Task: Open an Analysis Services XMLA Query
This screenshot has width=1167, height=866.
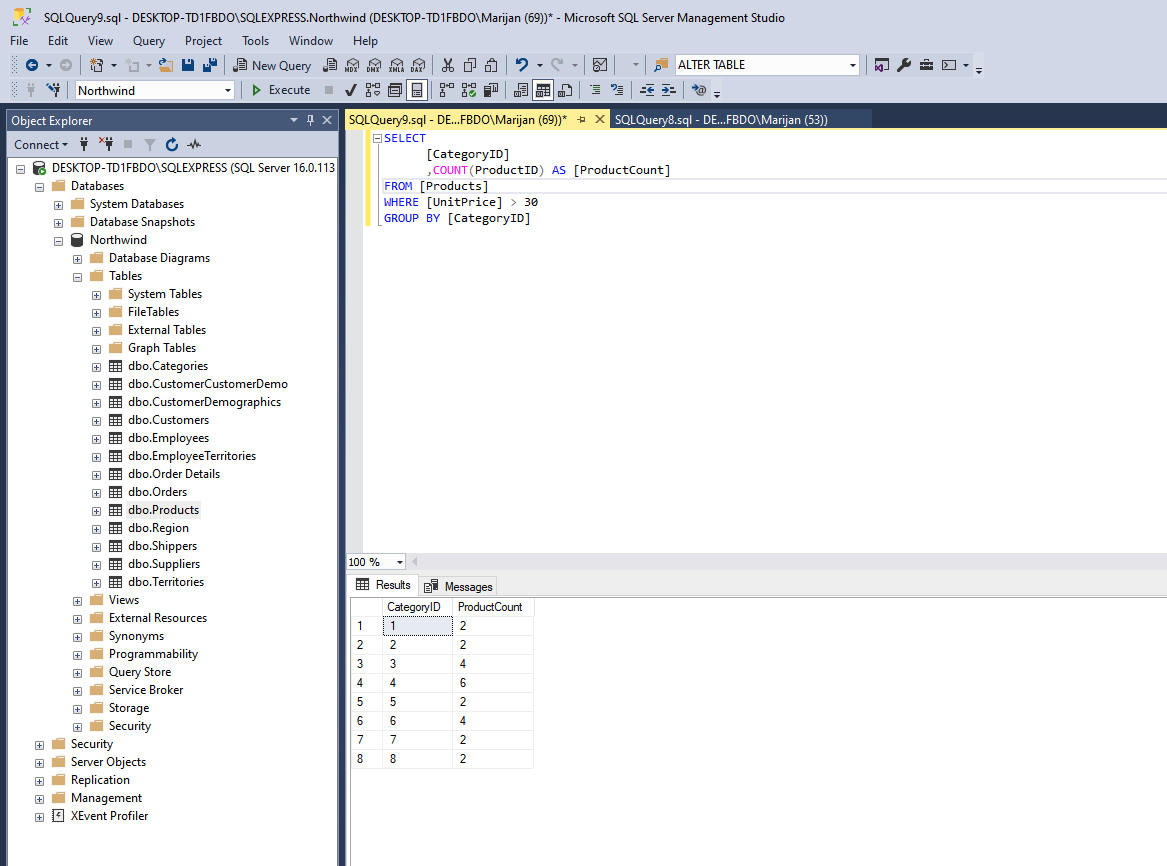Action: [397, 65]
